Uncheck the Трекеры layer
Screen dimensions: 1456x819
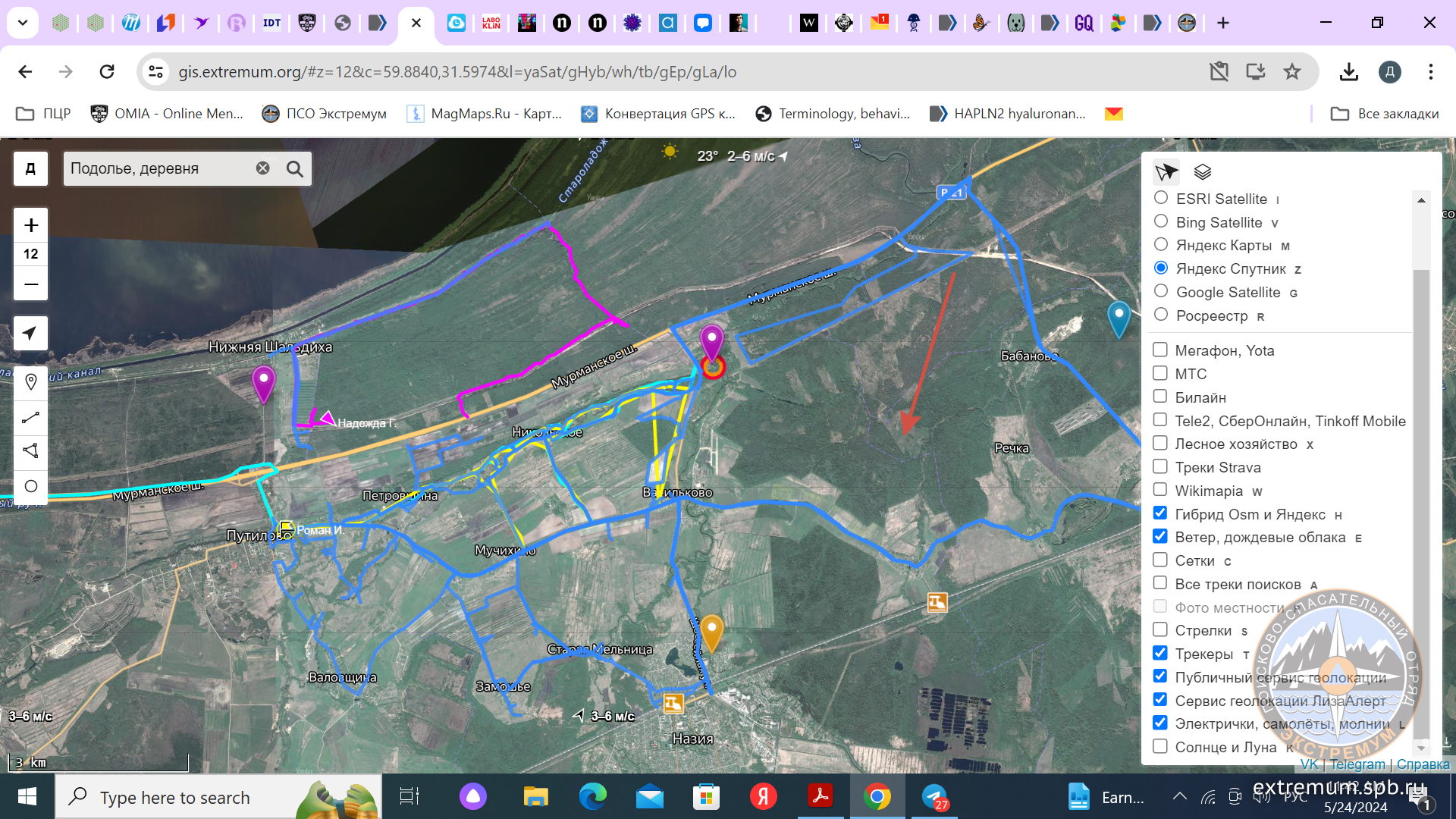1160,653
